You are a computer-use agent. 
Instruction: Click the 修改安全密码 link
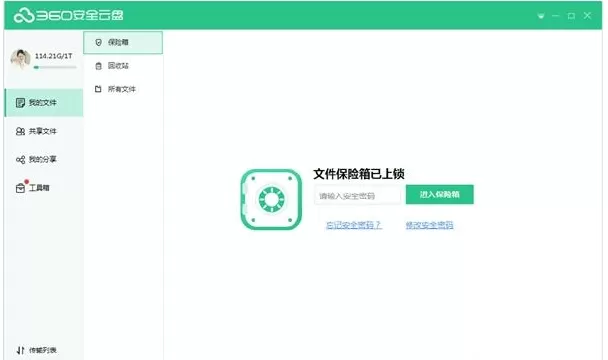pos(429,225)
